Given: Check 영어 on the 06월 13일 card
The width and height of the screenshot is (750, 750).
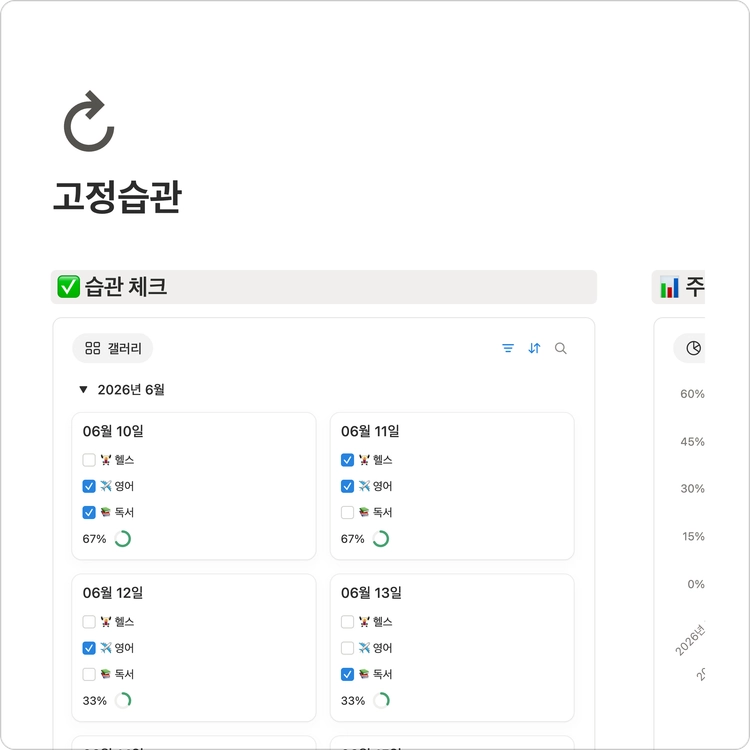Looking at the screenshot, I should [347, 648].
